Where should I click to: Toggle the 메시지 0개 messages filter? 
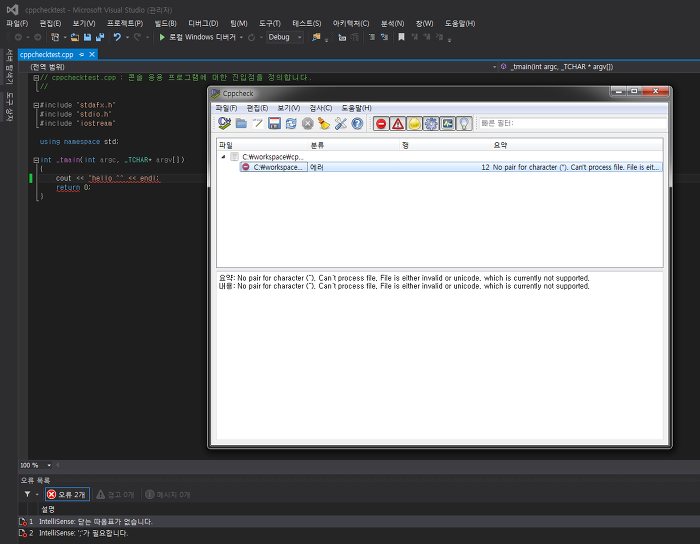point(168,494)
